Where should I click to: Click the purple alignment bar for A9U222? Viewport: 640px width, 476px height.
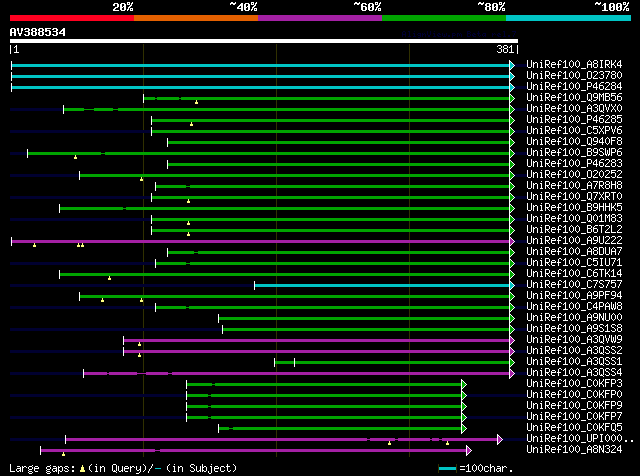point(260,242)
